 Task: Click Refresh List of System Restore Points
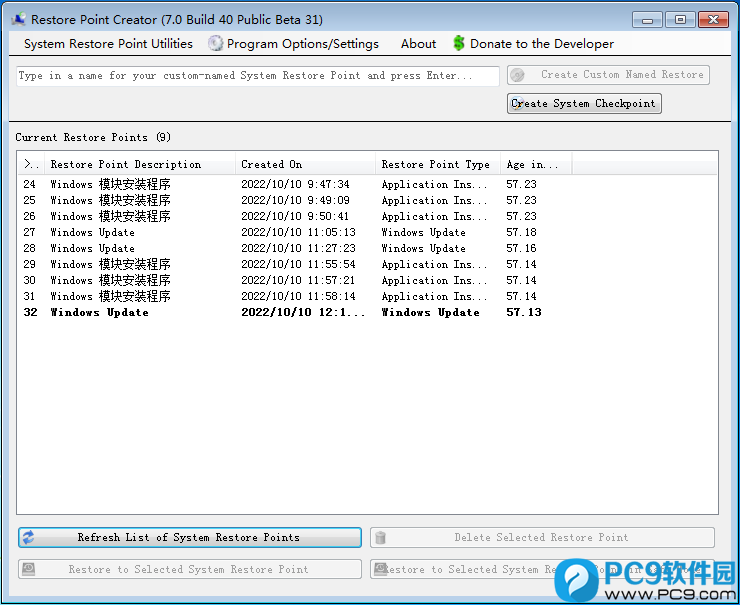click(x=190, y=538)
